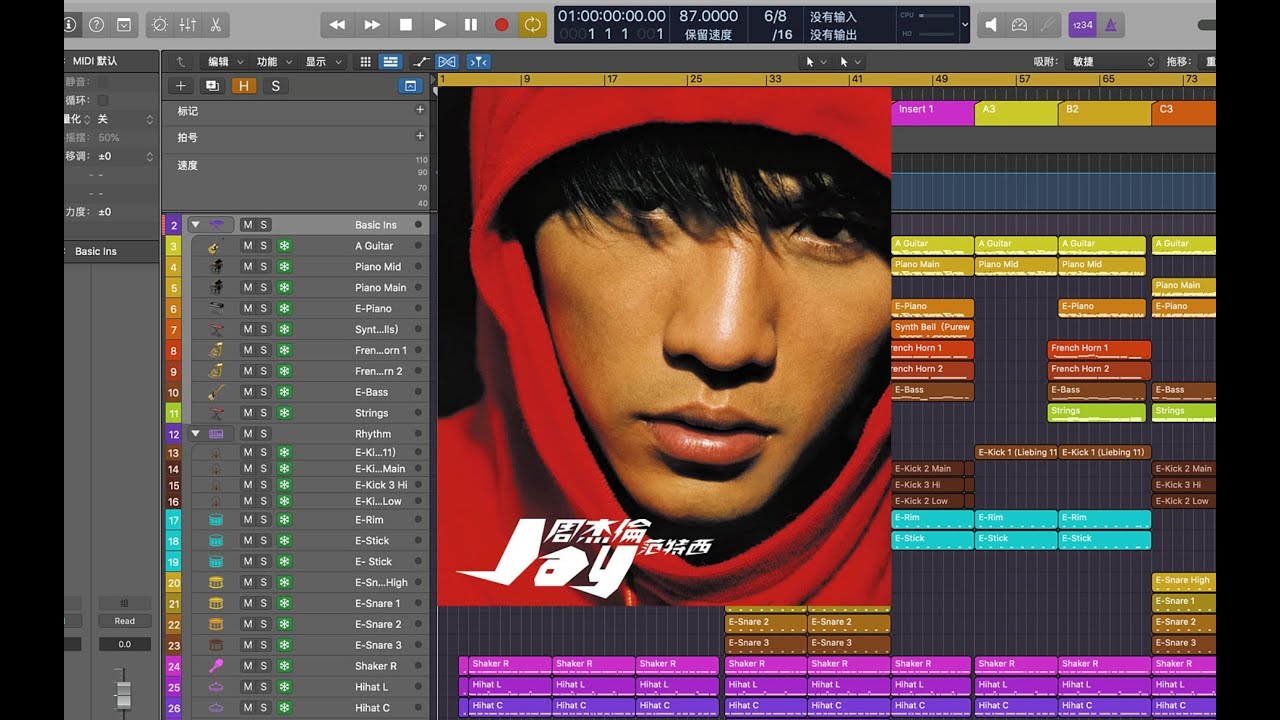Click the Rewind transport button
Screen dimensions: 1280x720
coord(338,24)
